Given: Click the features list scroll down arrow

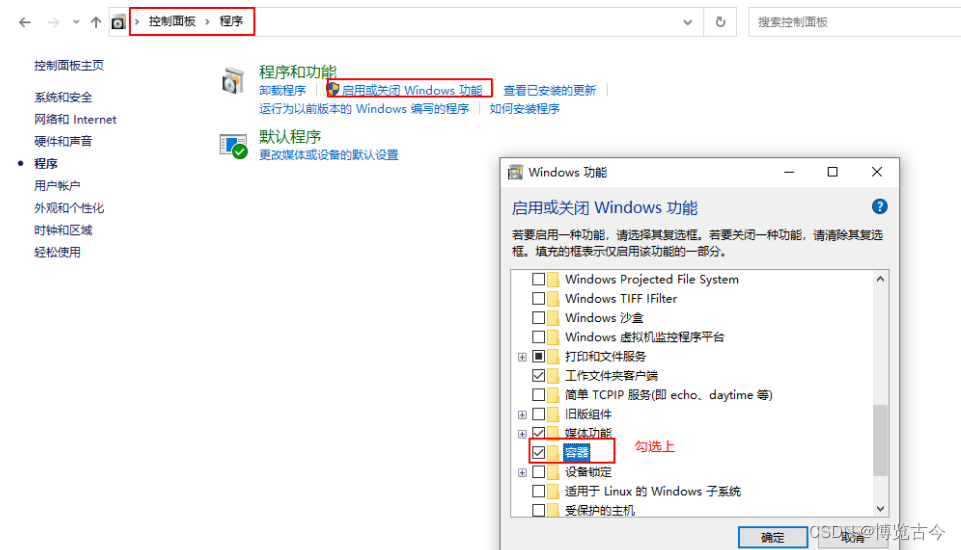Looking at the screenshot, I should coord(880,509).
